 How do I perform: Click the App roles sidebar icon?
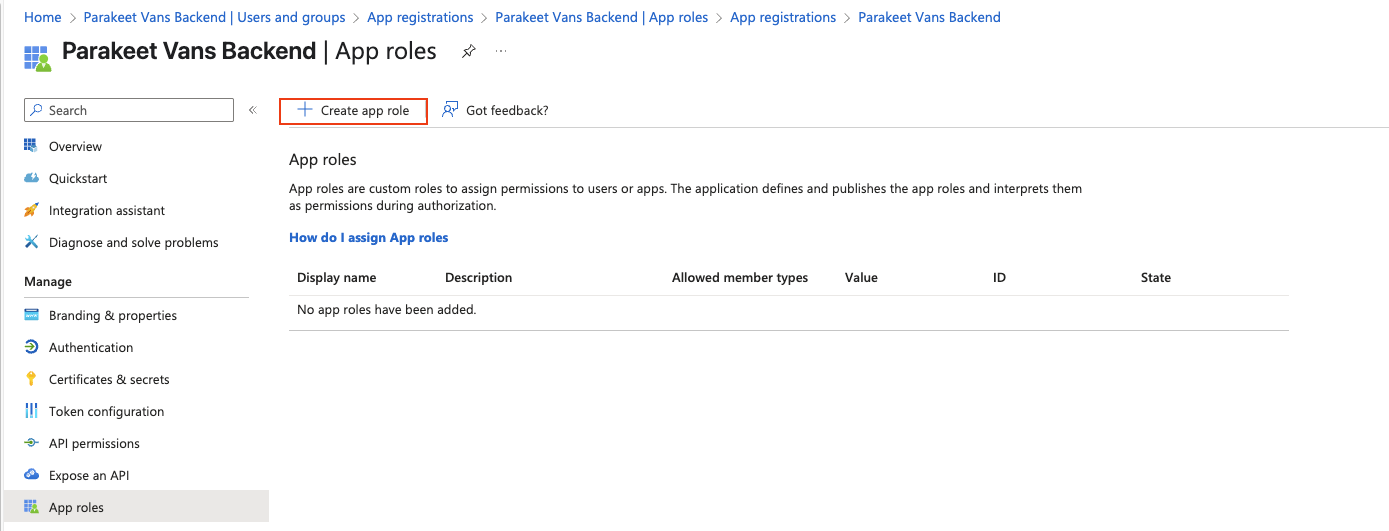point(31,507)
